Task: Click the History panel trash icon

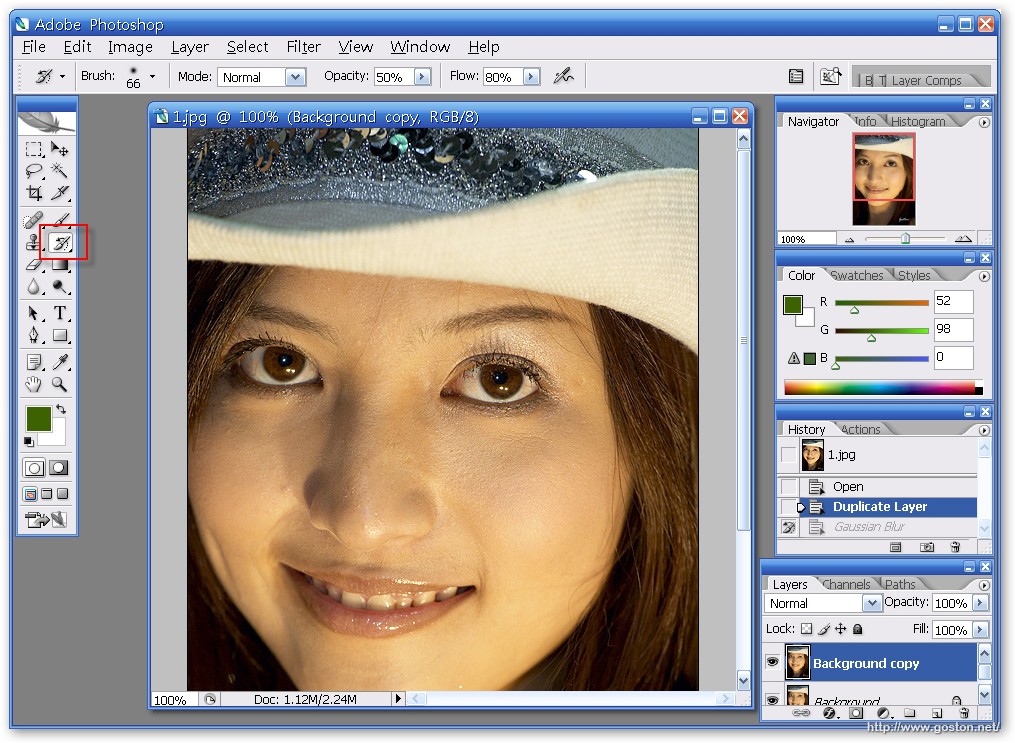Action: [x=955, y=547]
